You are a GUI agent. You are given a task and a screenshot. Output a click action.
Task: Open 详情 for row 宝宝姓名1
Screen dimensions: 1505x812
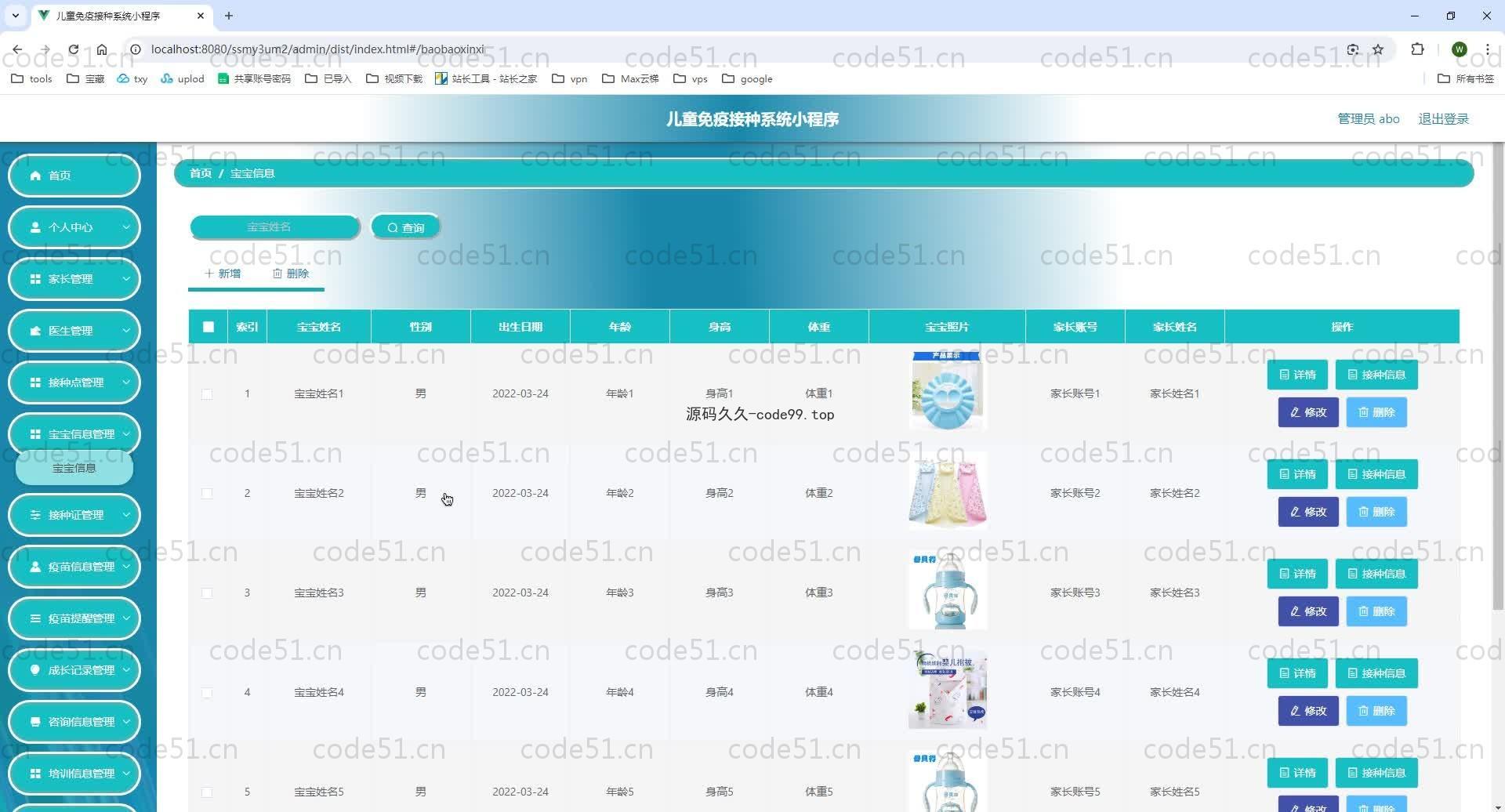pos(1297,375)
